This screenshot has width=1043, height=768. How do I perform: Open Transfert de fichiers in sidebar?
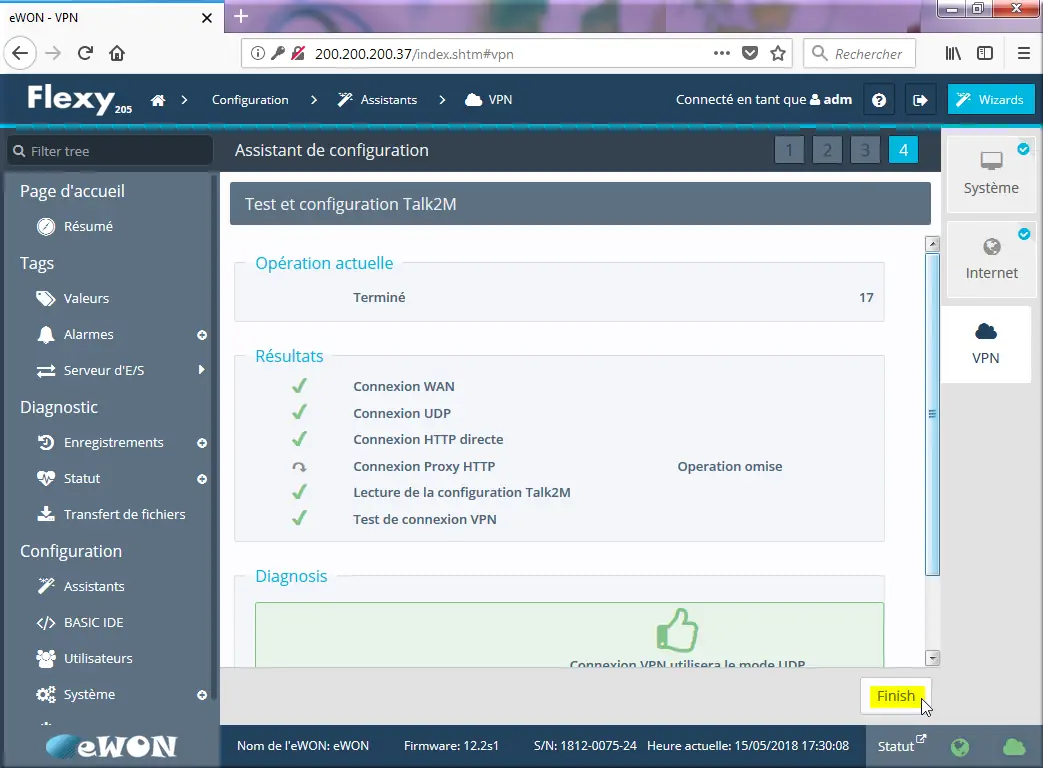124,515
